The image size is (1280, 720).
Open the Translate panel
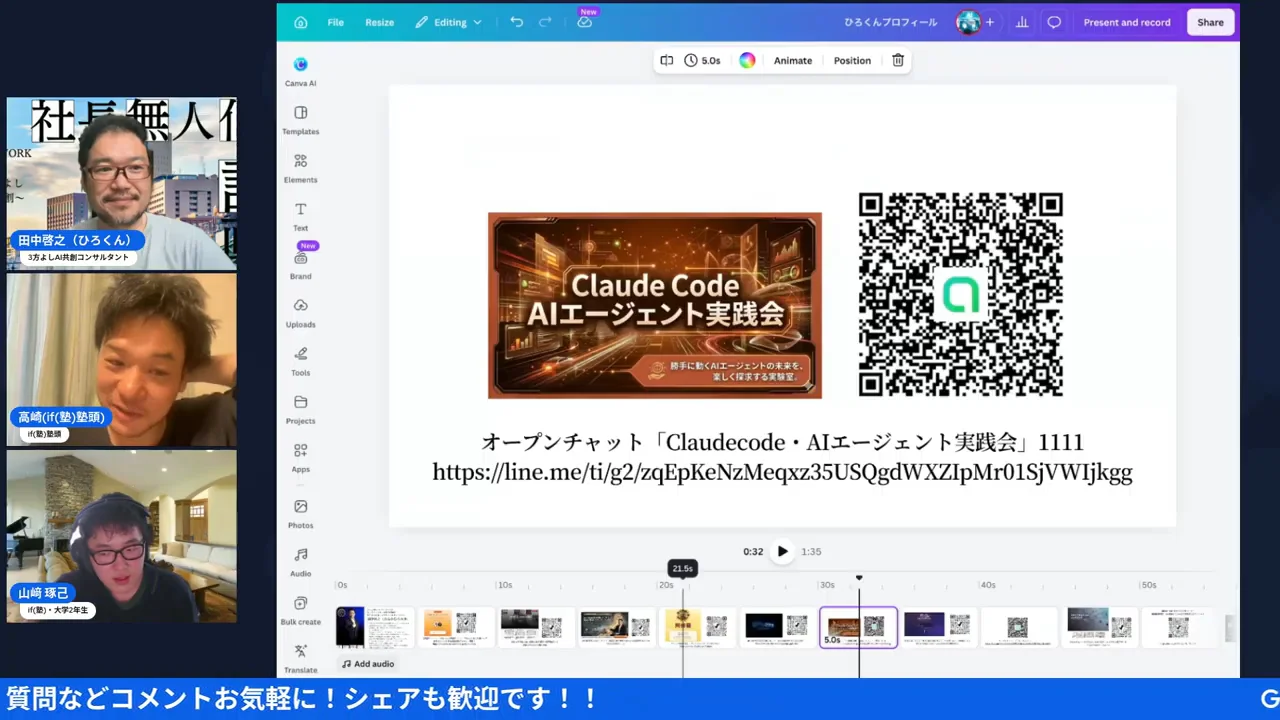coord(300,658)
